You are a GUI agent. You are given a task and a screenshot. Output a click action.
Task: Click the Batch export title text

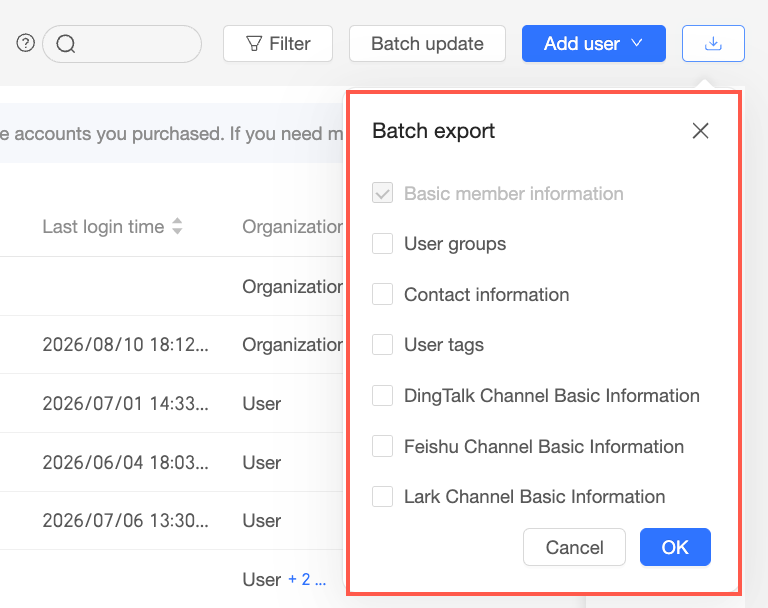pos(433,131)
